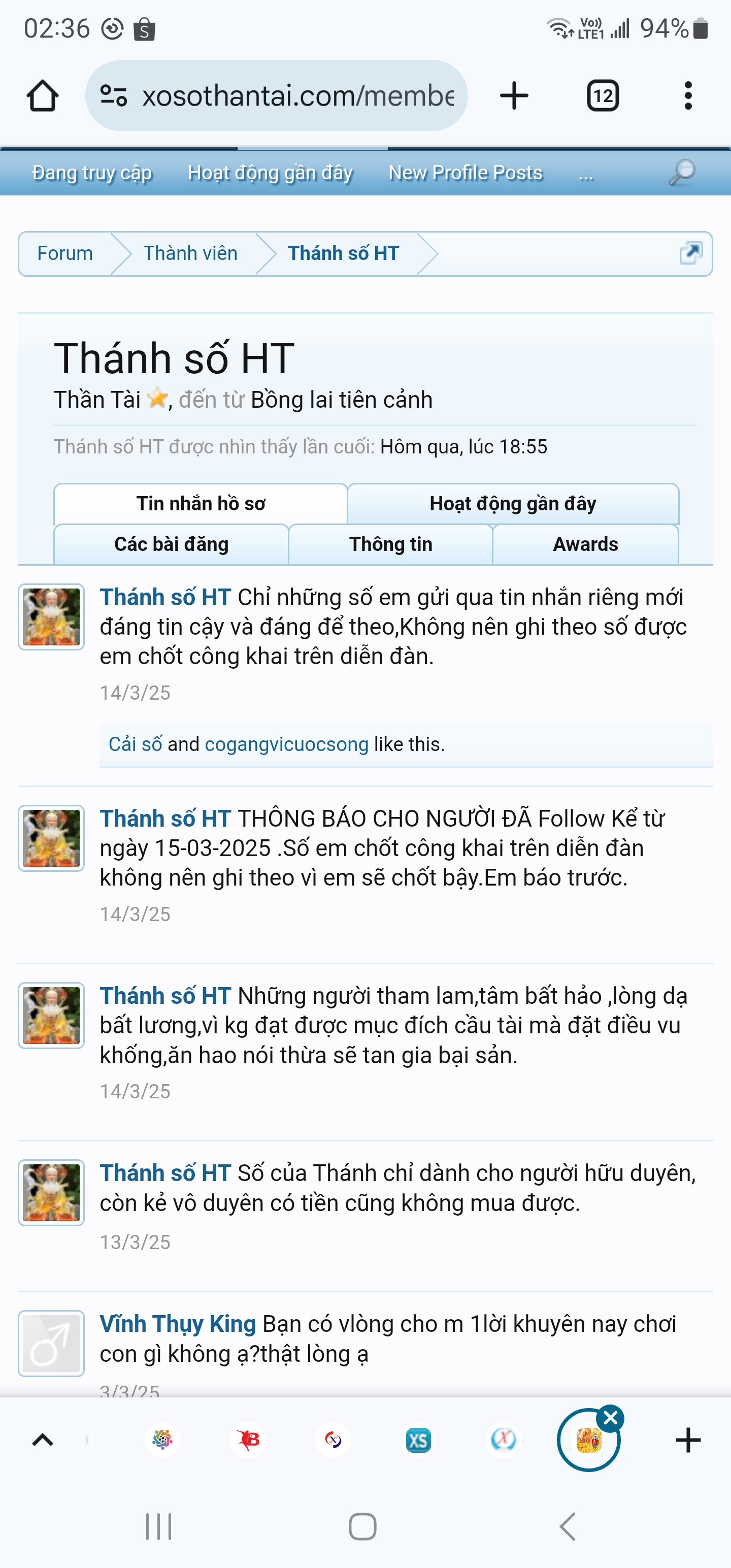Open the tab switcher showing 12 tabs

603,95
